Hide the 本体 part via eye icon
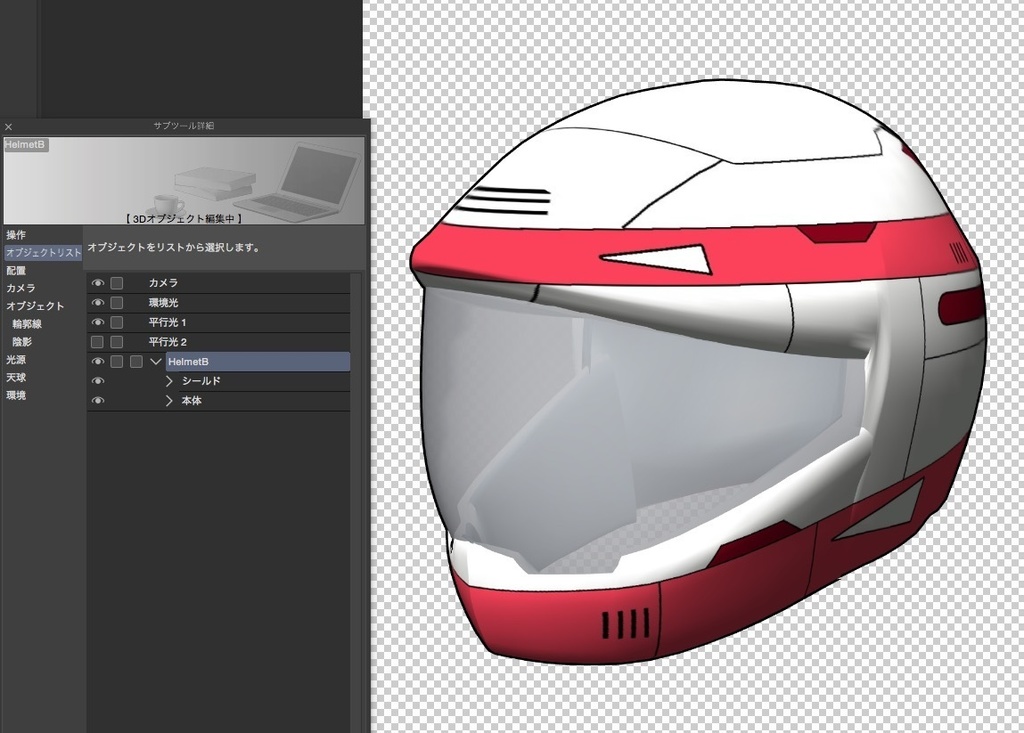 (97, 400)
